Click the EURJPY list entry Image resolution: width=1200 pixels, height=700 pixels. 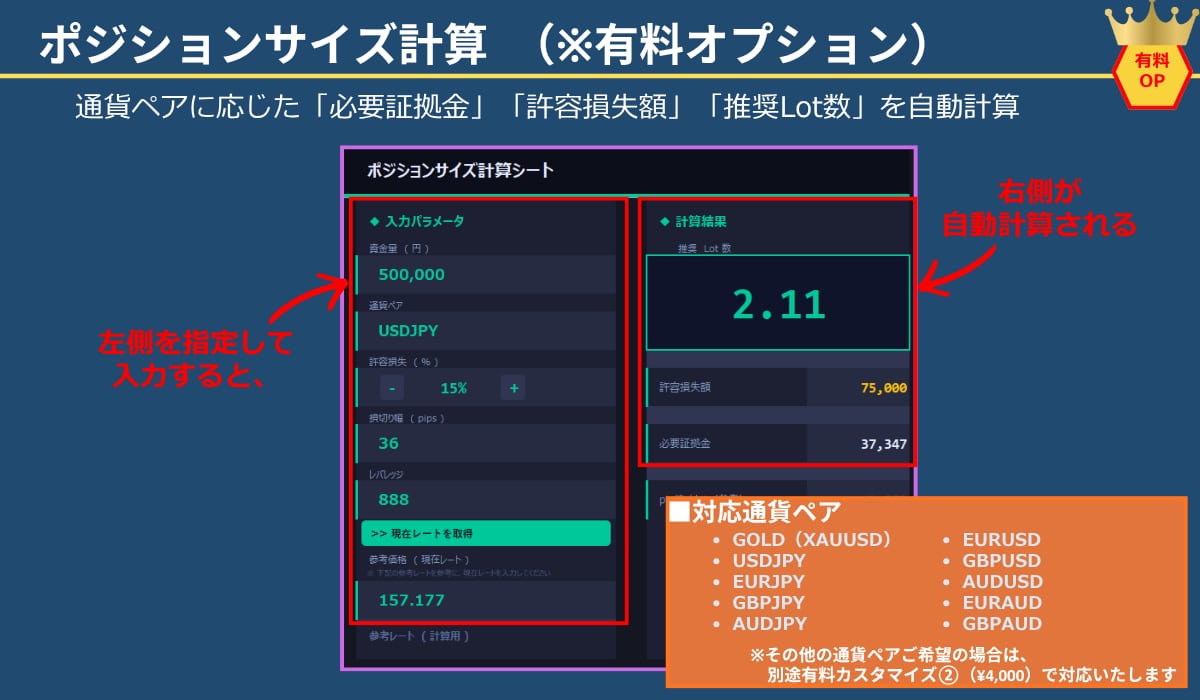(769, 582)
